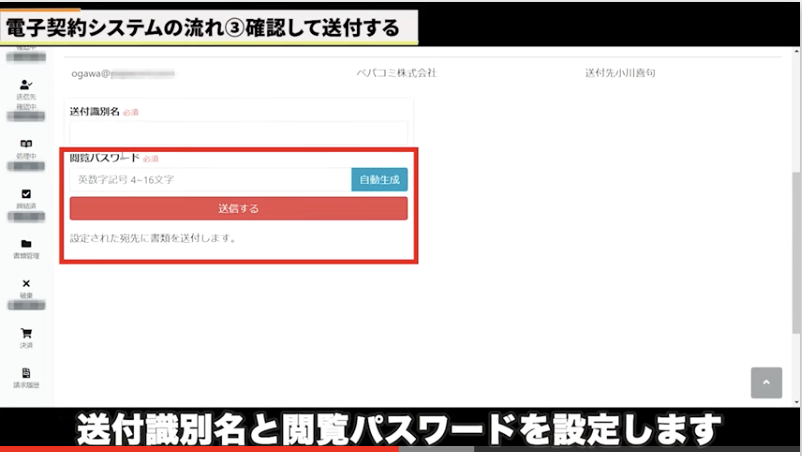This screenshot has height=456, width=802.
Task: Click the ペパコミ株式会社 company name
Action: 396,73
